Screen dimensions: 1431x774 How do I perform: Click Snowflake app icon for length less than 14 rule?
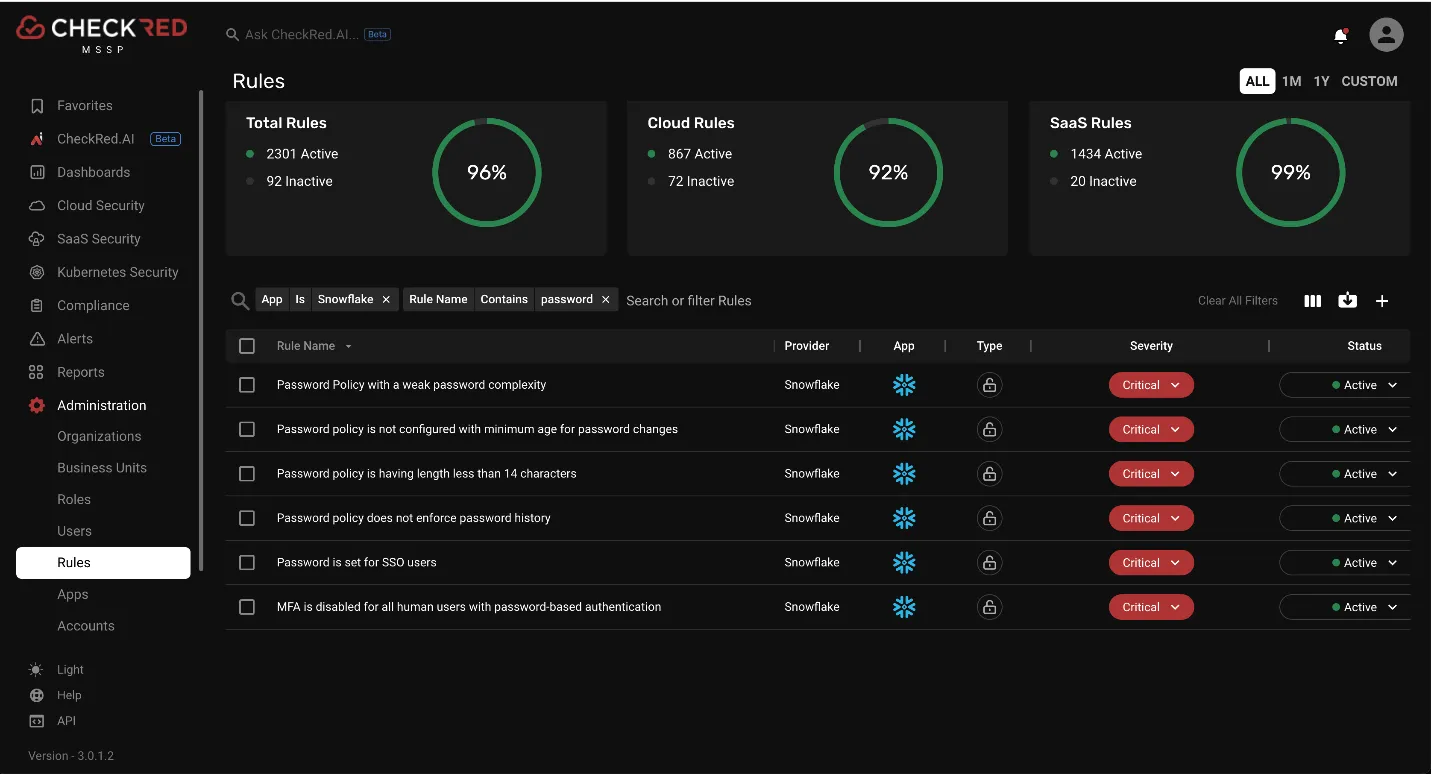click(904, 474)
